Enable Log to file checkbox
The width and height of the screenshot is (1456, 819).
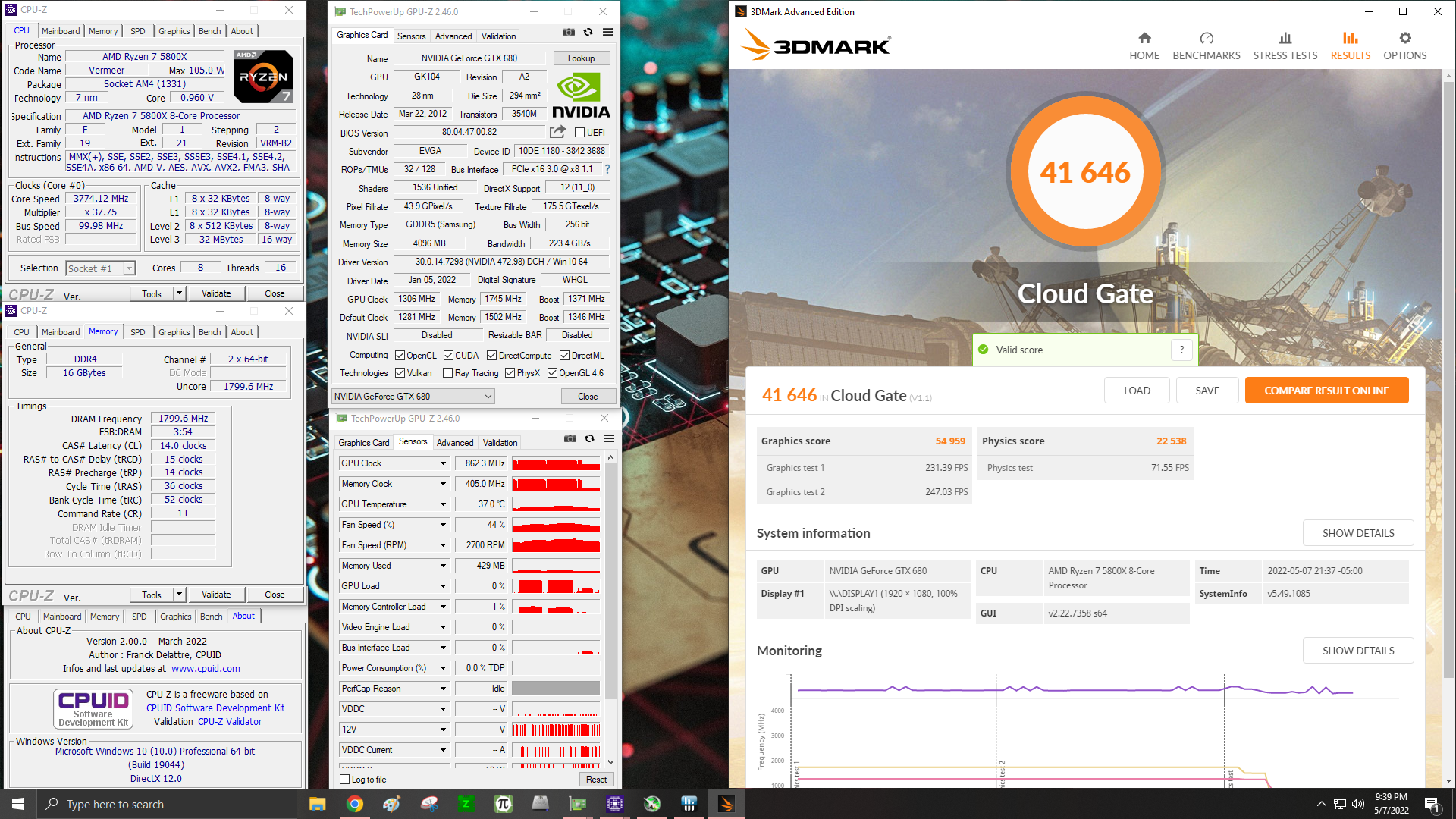(345, 780)
